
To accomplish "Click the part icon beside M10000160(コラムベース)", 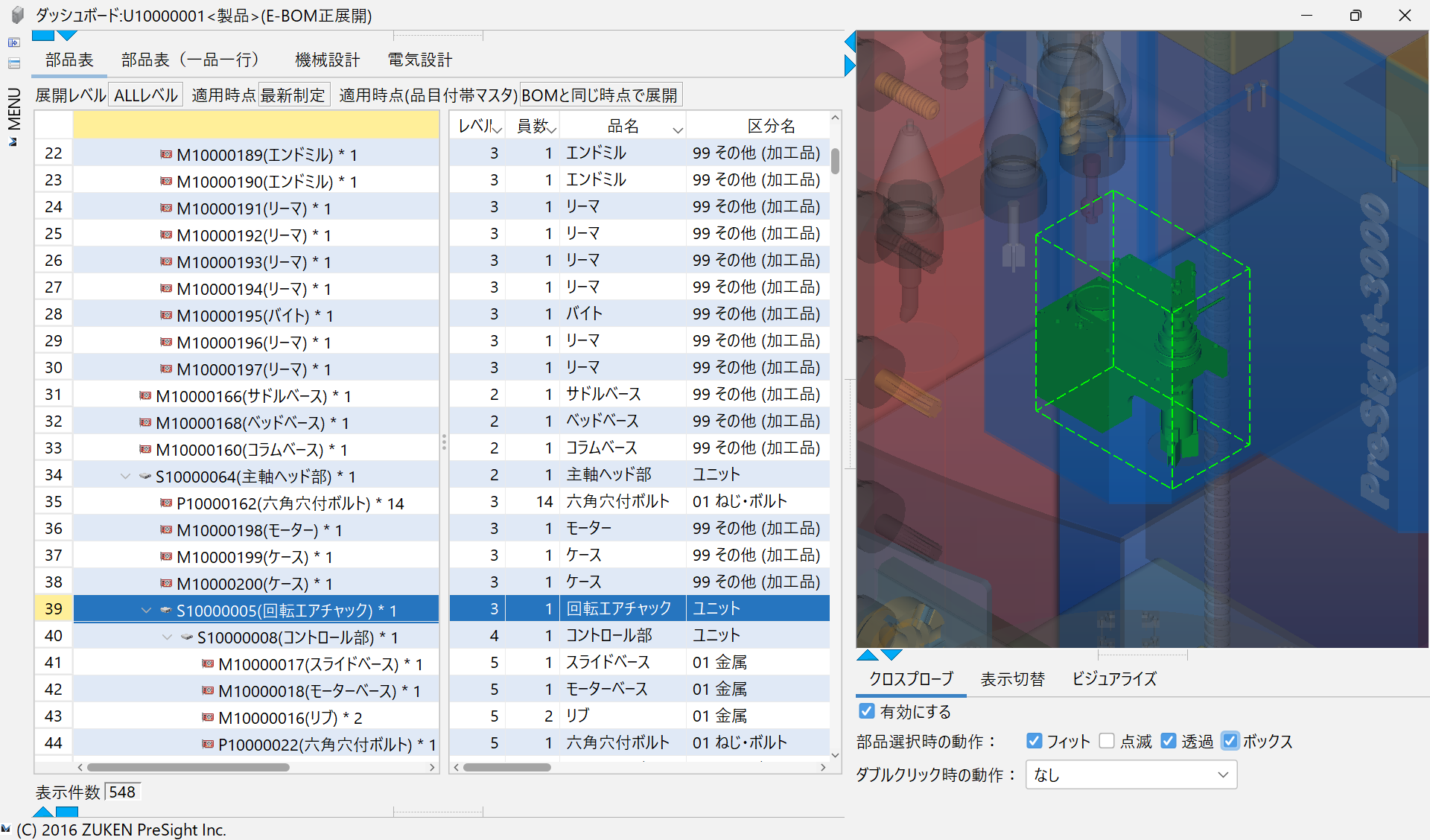I will click(x=145, y=449).
